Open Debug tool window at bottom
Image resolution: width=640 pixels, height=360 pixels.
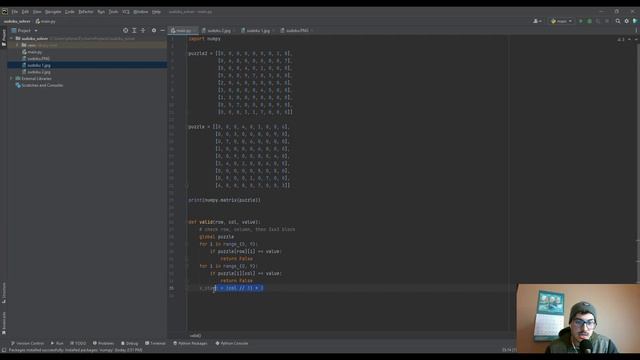(x=130, y=343)
